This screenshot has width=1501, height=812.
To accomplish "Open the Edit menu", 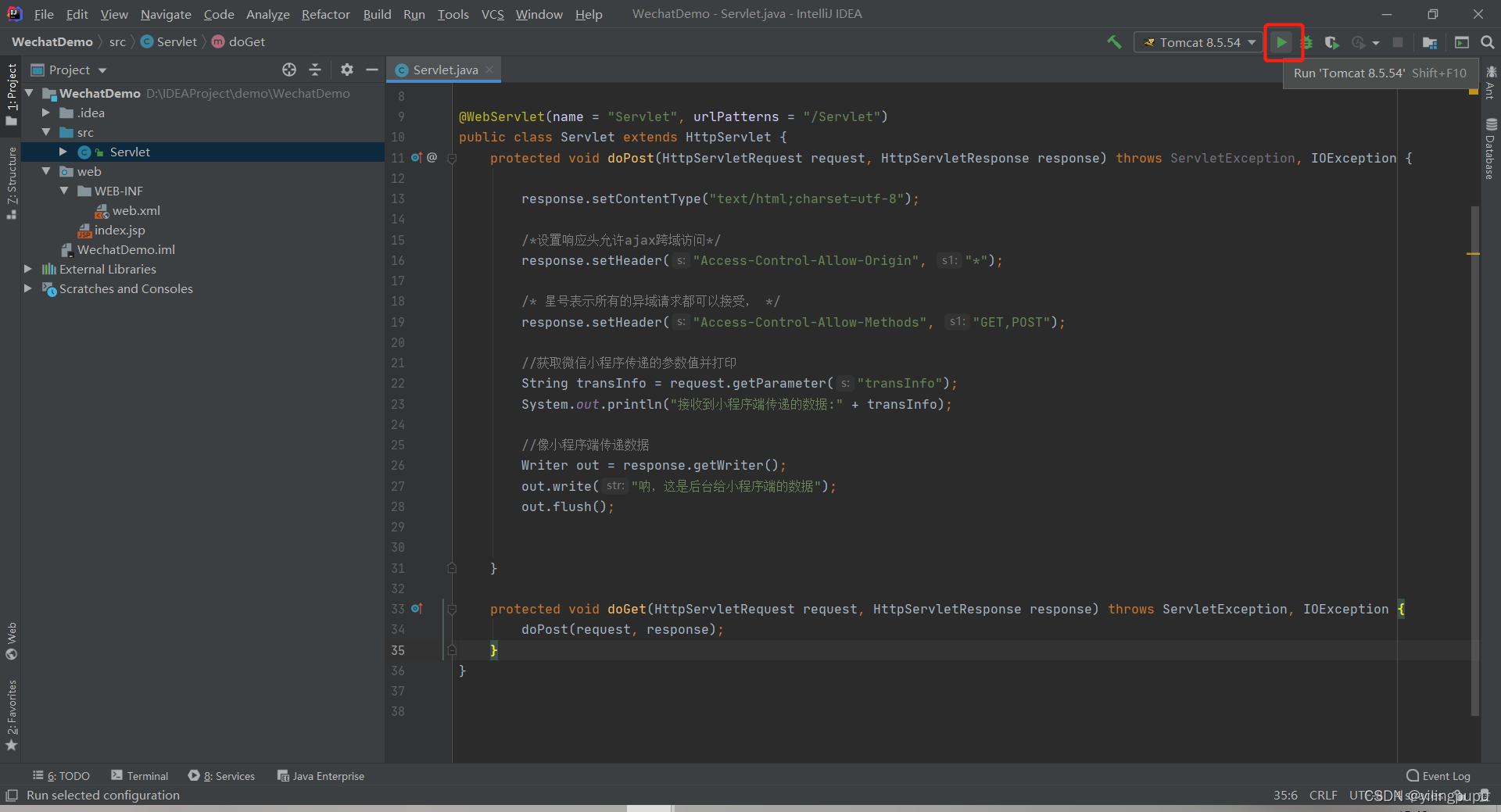I will tap(77, 14).
